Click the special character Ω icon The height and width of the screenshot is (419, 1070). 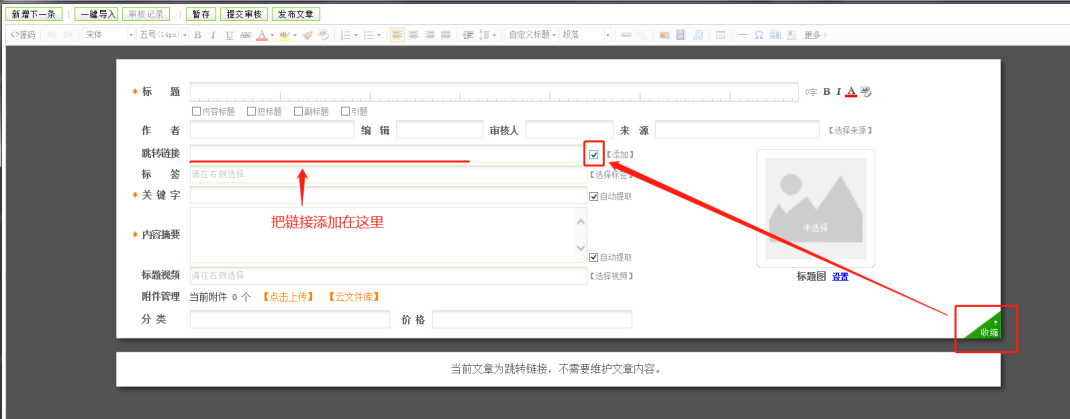[759, 35]
